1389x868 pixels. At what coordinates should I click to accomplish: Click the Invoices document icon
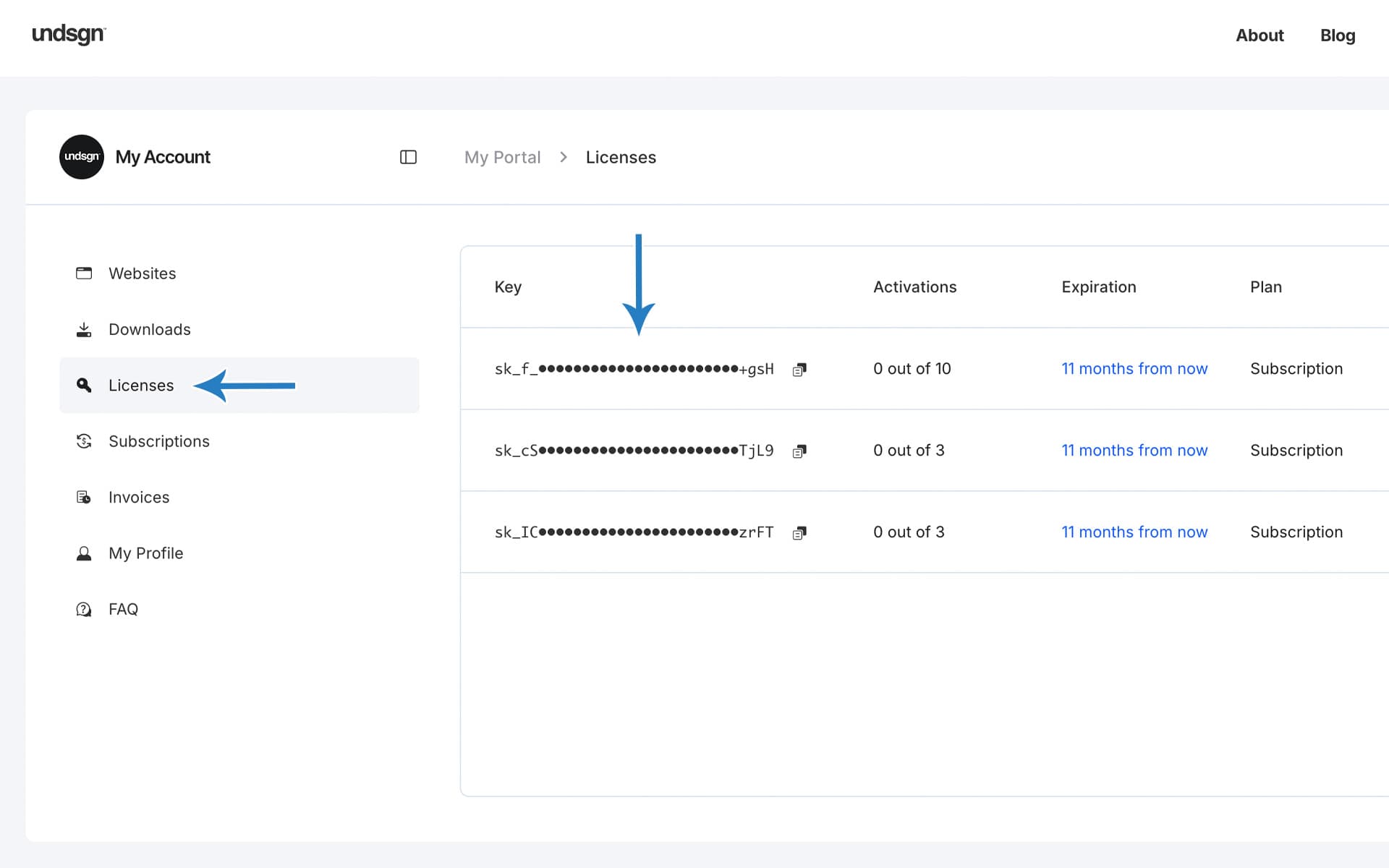(x=84, y=498)
